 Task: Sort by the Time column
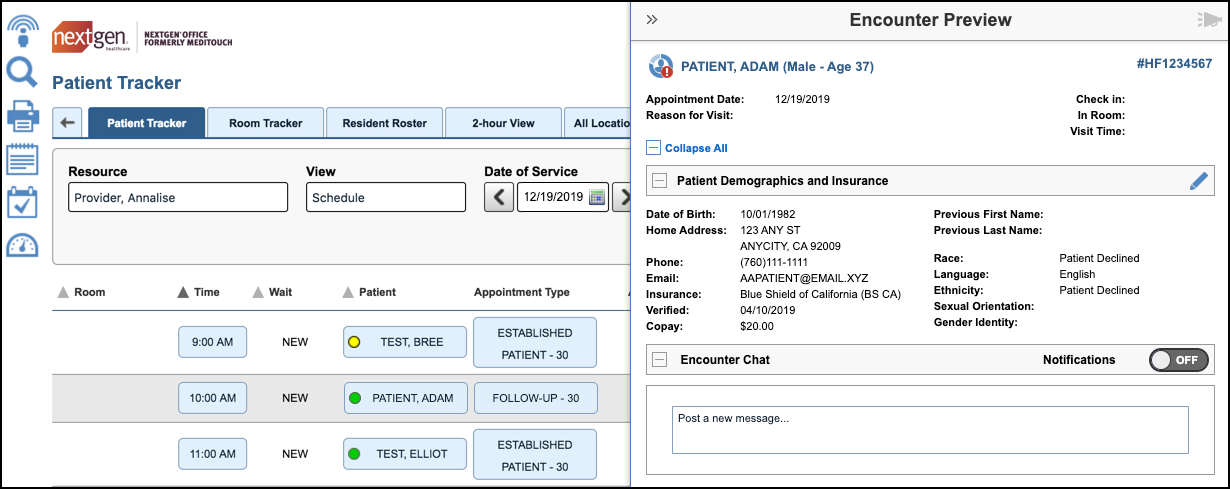click(x=198, y=292)
